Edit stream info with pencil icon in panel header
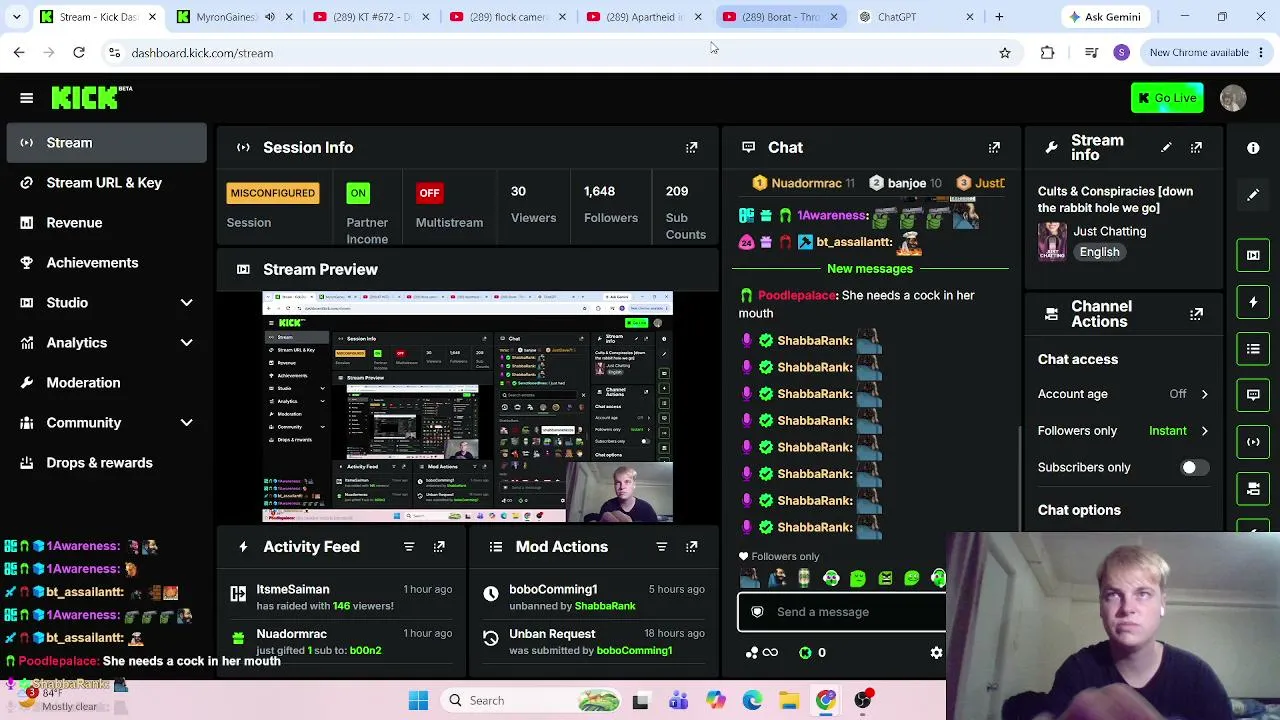This screenshot has height=720, width=1280. (1166, 148)
